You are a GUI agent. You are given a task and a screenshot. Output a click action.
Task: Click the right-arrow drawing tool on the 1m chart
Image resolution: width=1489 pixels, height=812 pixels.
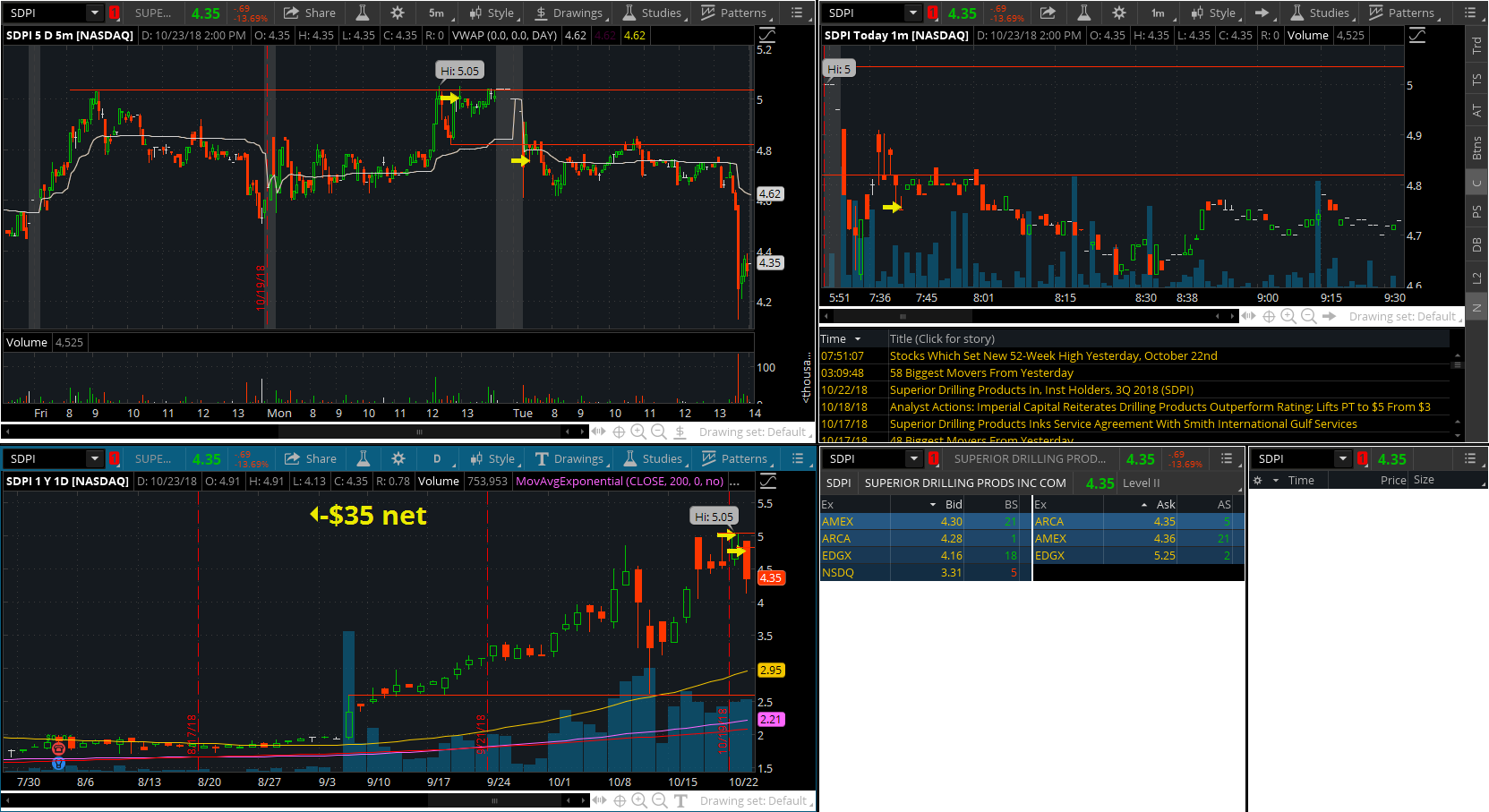1262,13
